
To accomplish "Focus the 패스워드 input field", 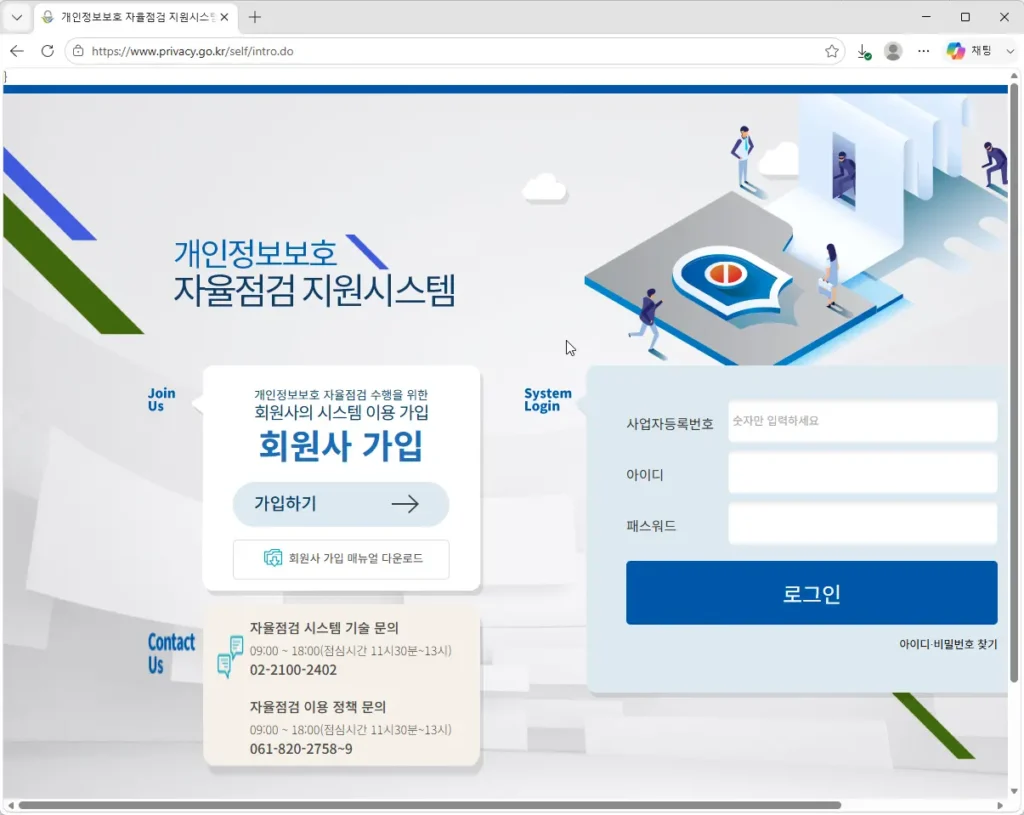I will 863,524.
